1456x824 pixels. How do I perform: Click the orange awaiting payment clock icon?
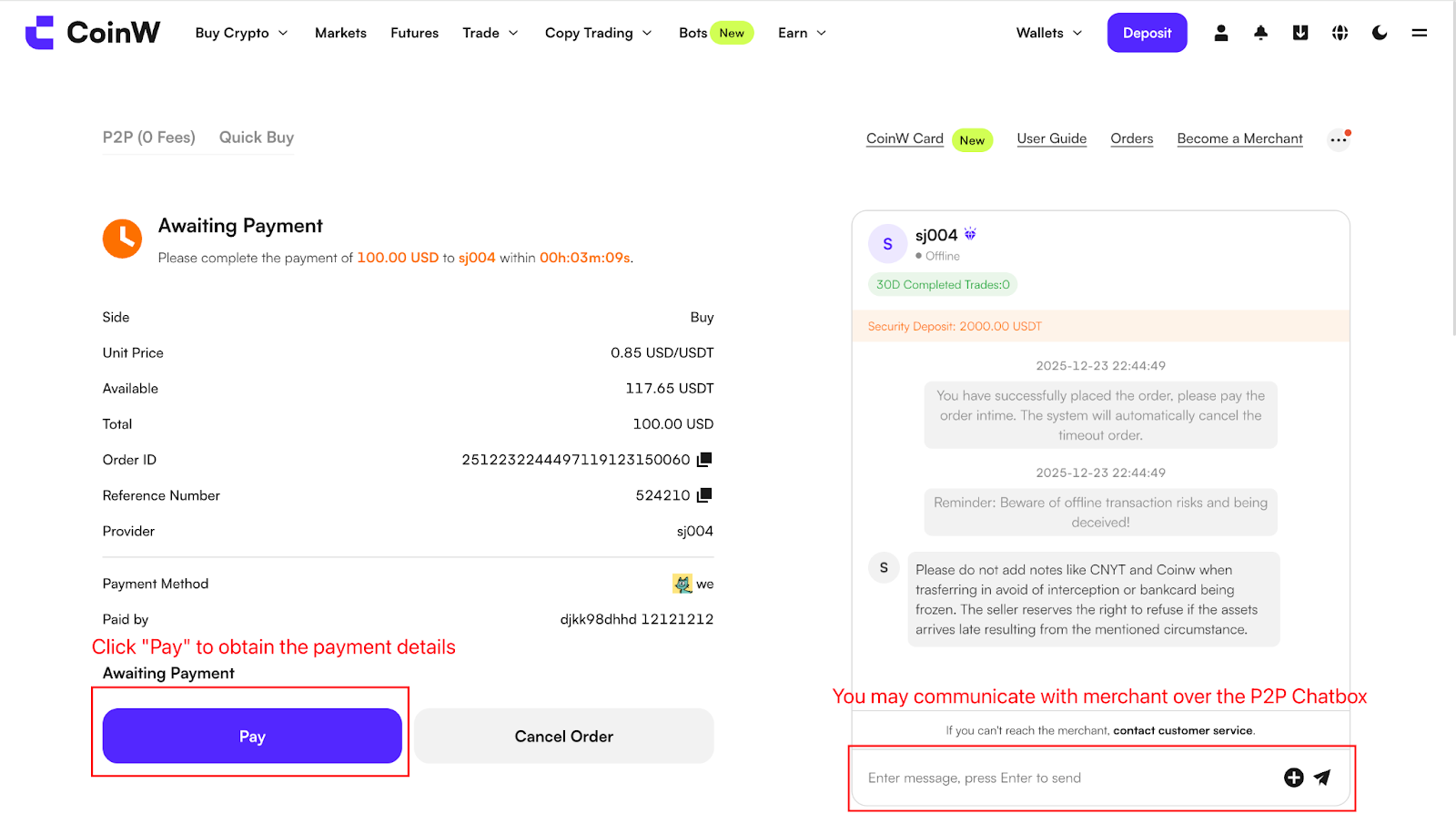point(122,239)
